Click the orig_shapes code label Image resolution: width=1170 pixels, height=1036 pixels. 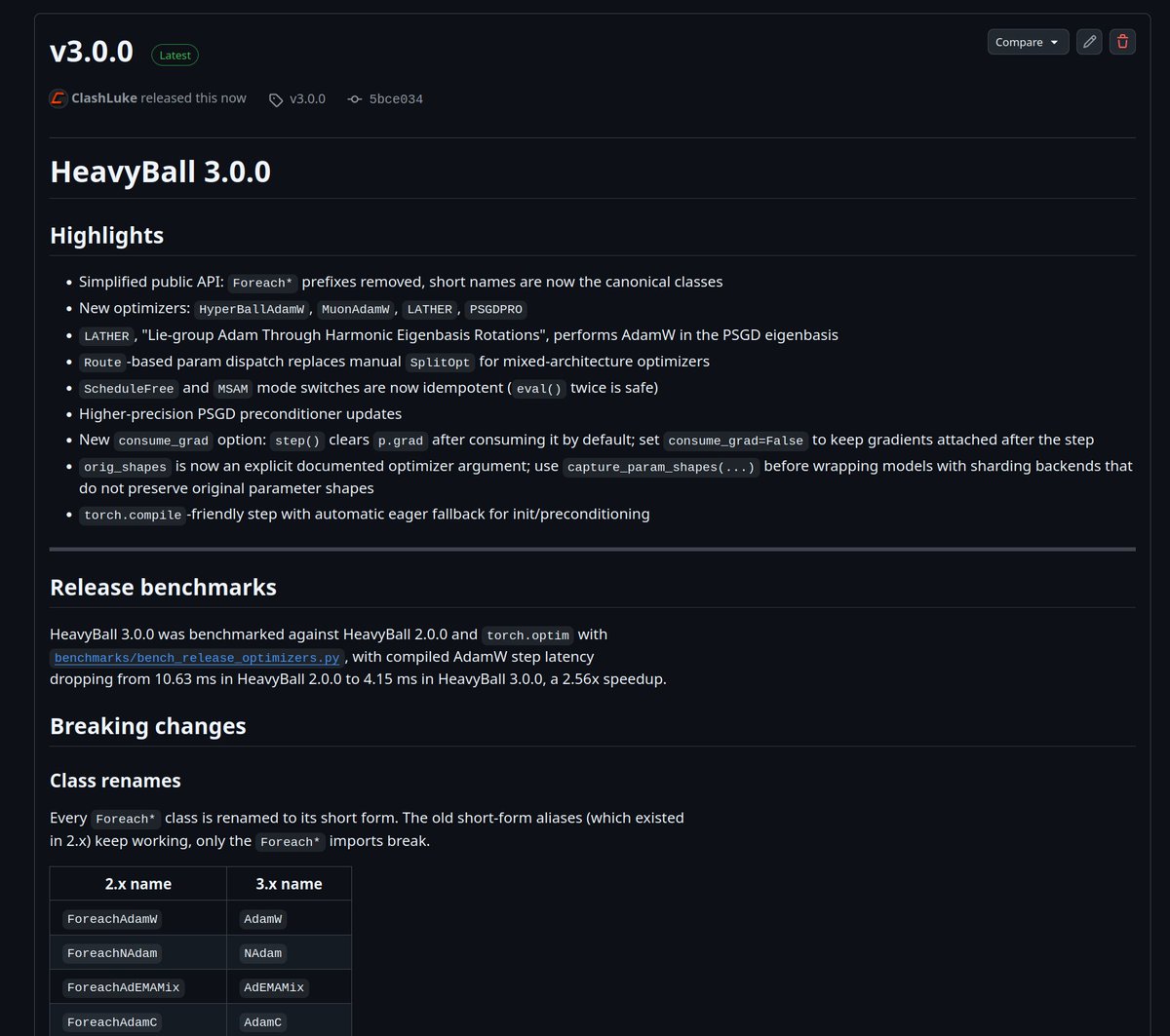(x=126, y=467)
